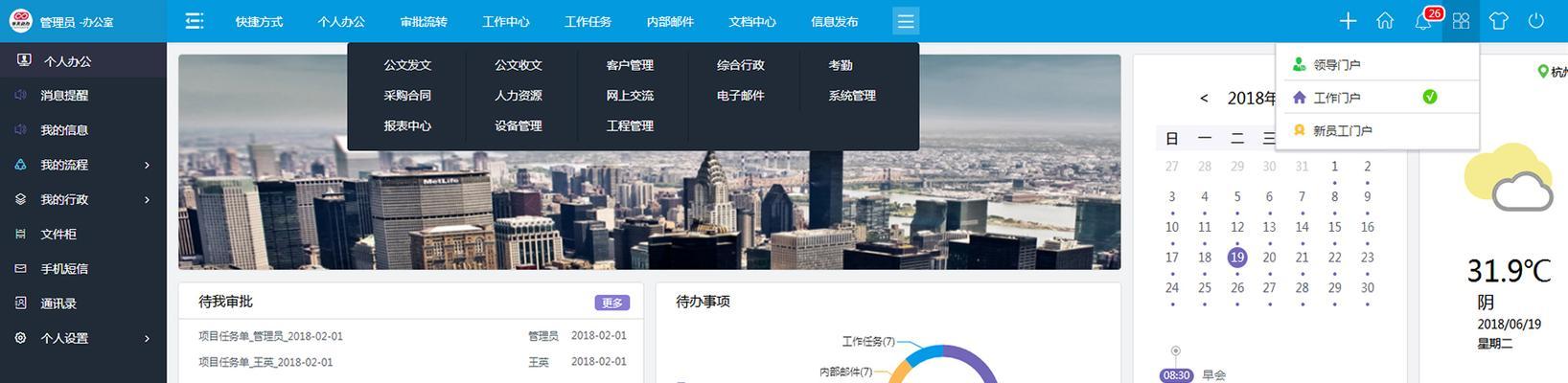The height and width of the screenshot is (383, 1568).
Task: Open the theme shirt icon
Action: point(1499,21)
